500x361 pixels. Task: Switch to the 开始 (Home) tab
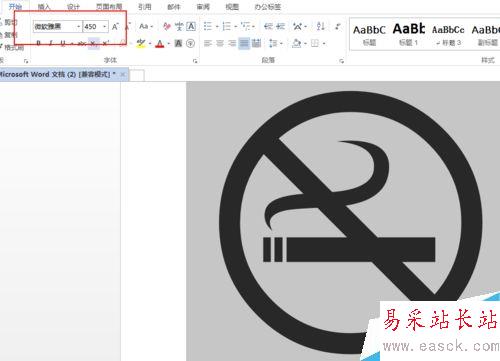point(15,6)
